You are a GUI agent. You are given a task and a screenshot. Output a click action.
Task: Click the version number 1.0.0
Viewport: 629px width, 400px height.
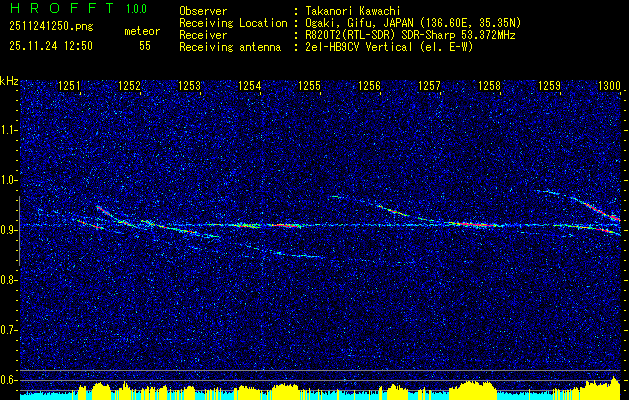136,9
